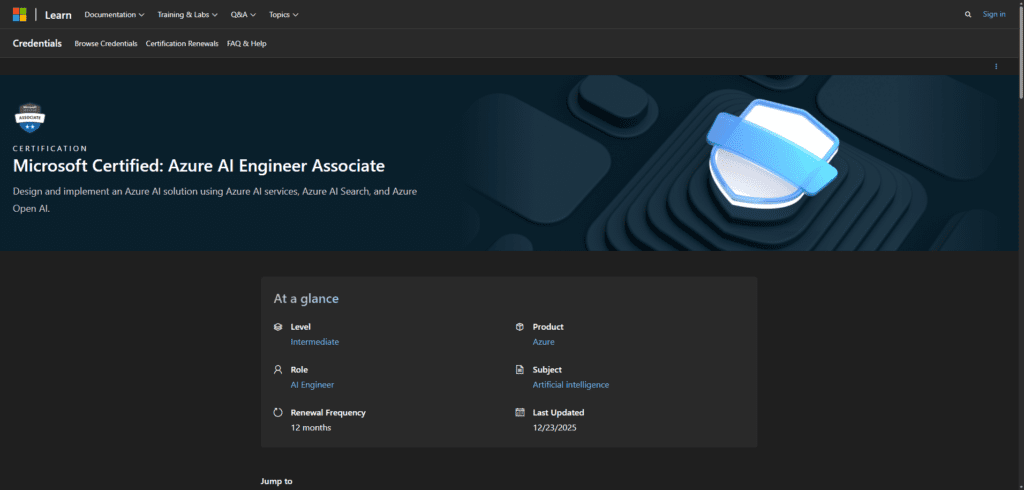Click the Renewal Frequency circular icon

[x=278, y=413]
